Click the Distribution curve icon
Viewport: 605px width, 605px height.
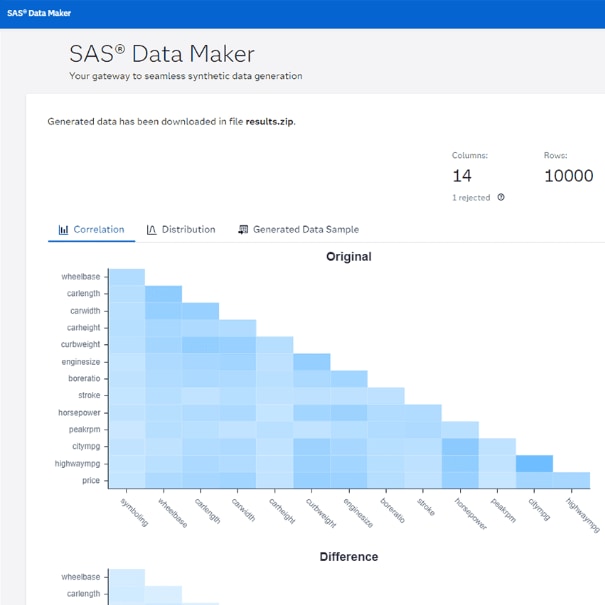click(x=151, y=230)
